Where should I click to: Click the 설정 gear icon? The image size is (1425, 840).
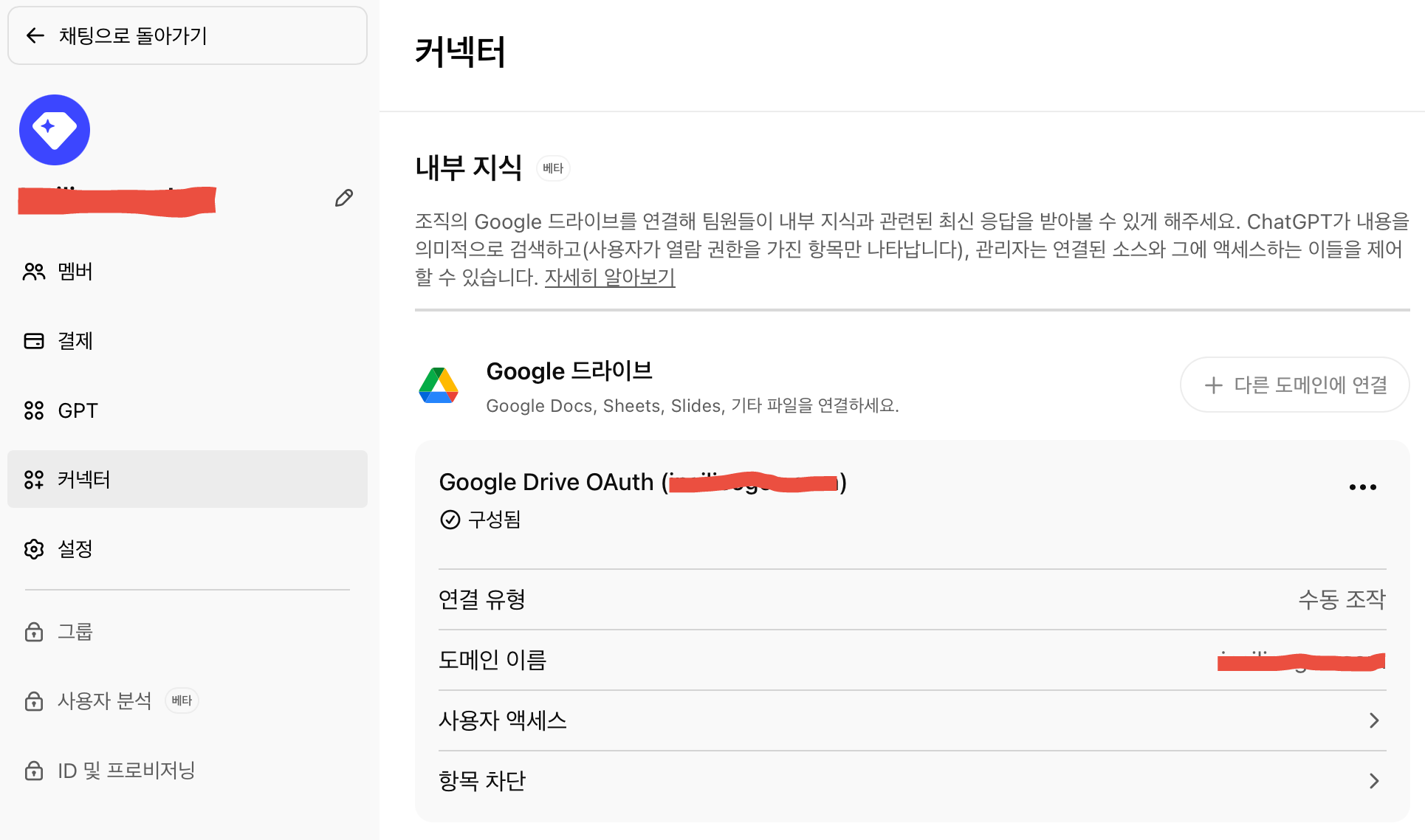pos(34,549)
